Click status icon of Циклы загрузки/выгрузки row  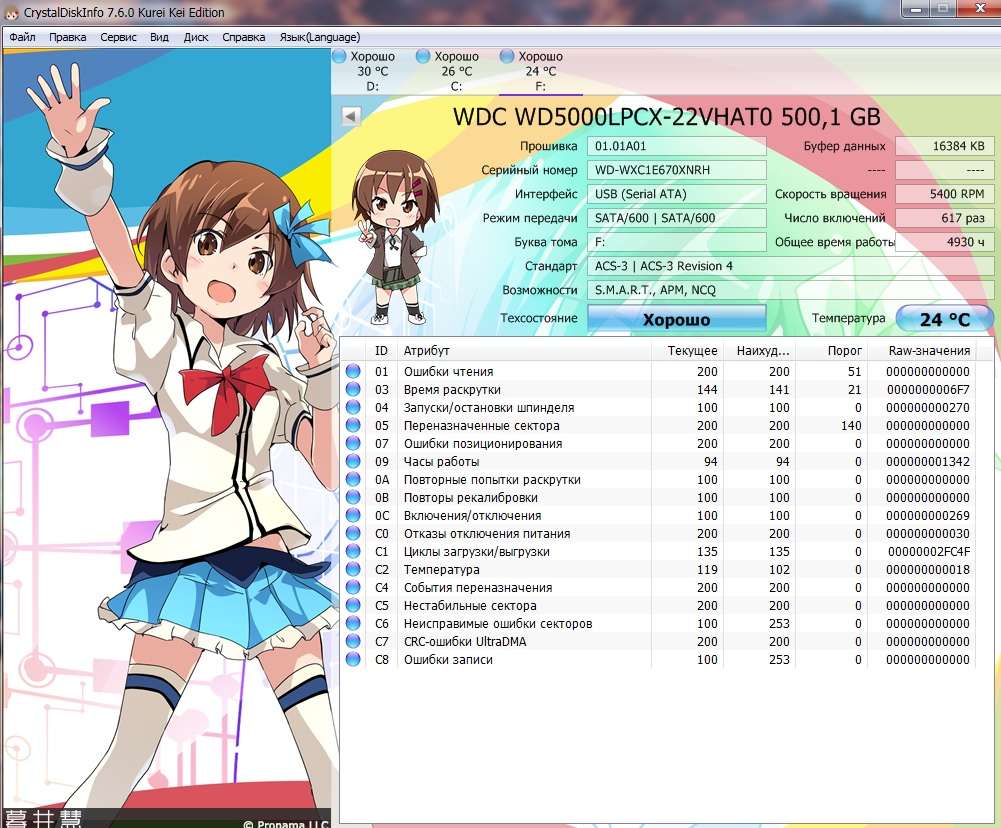(353, 551)
